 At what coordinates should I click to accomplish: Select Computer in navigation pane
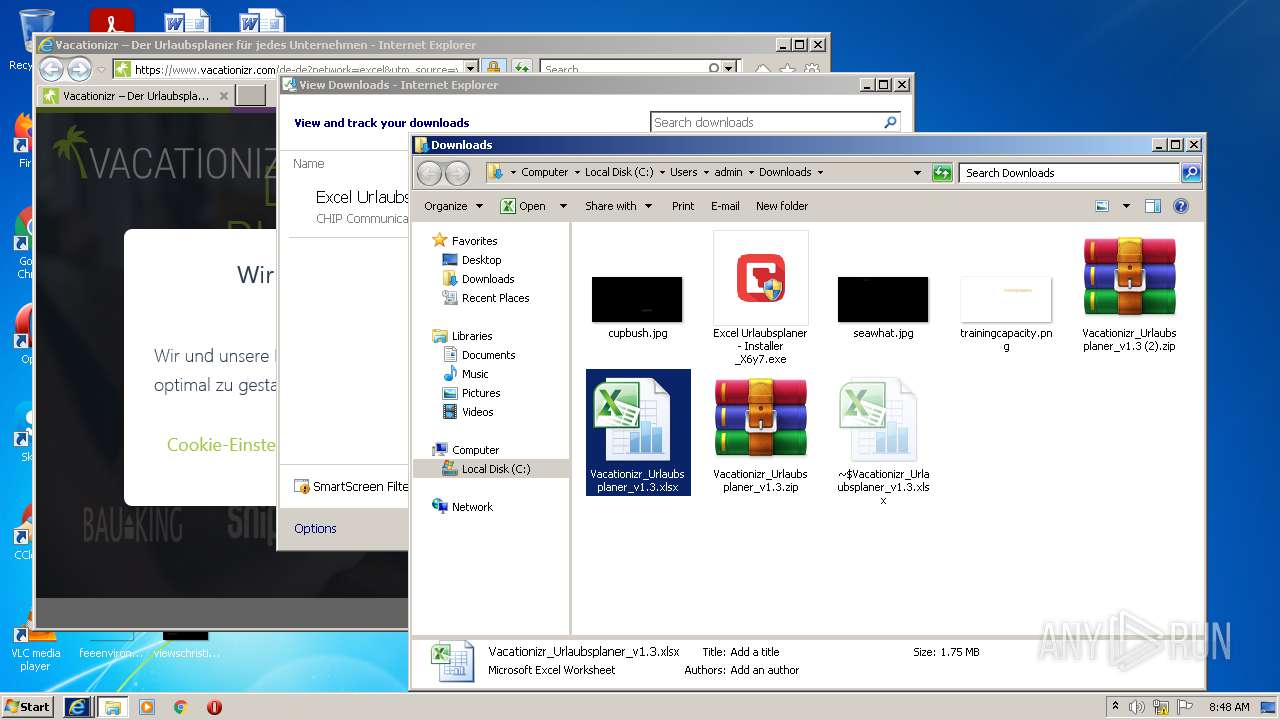pos(475,450)
